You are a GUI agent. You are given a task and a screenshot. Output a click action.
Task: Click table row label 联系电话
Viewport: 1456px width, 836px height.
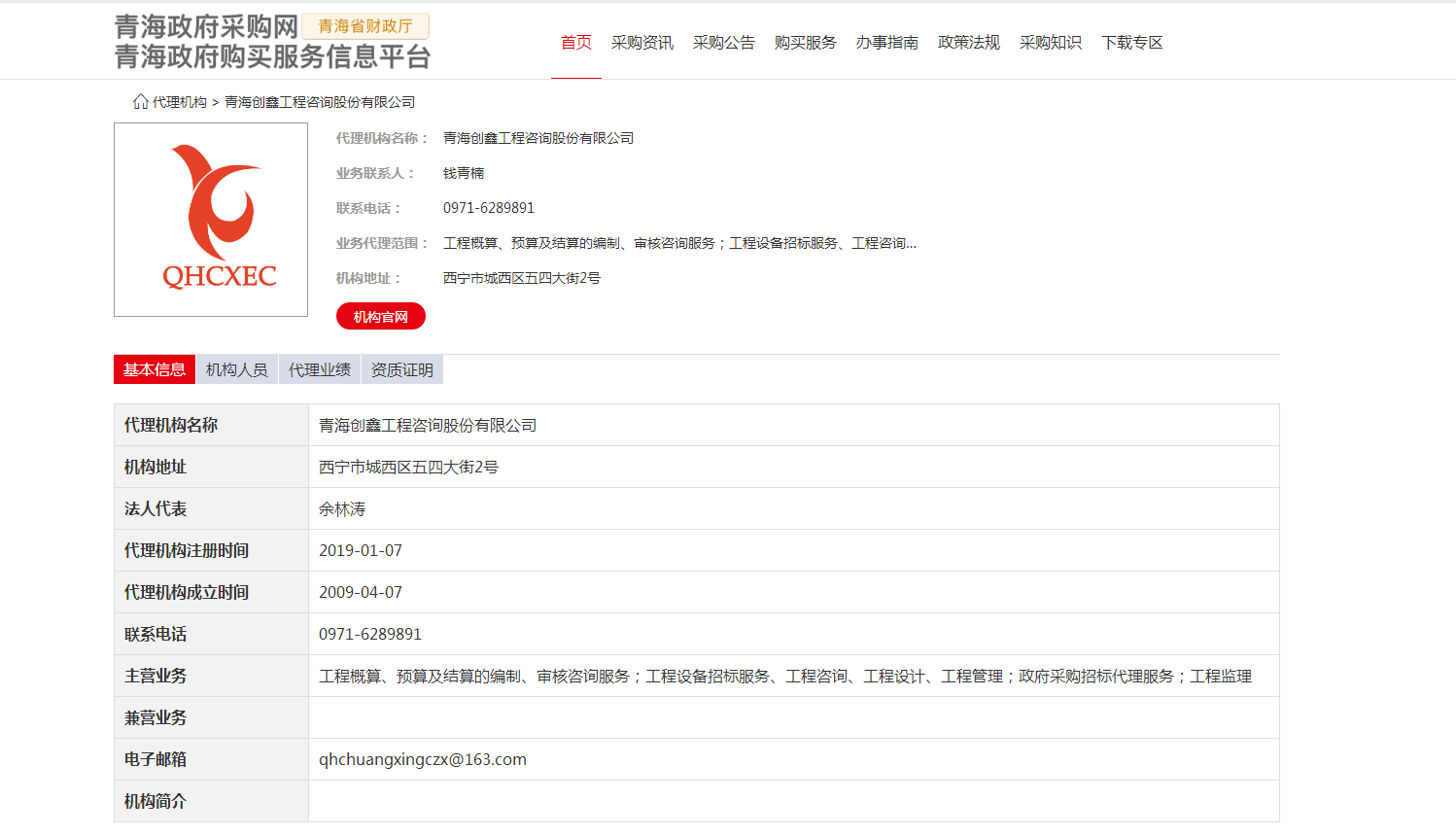(x=156, y=635)
